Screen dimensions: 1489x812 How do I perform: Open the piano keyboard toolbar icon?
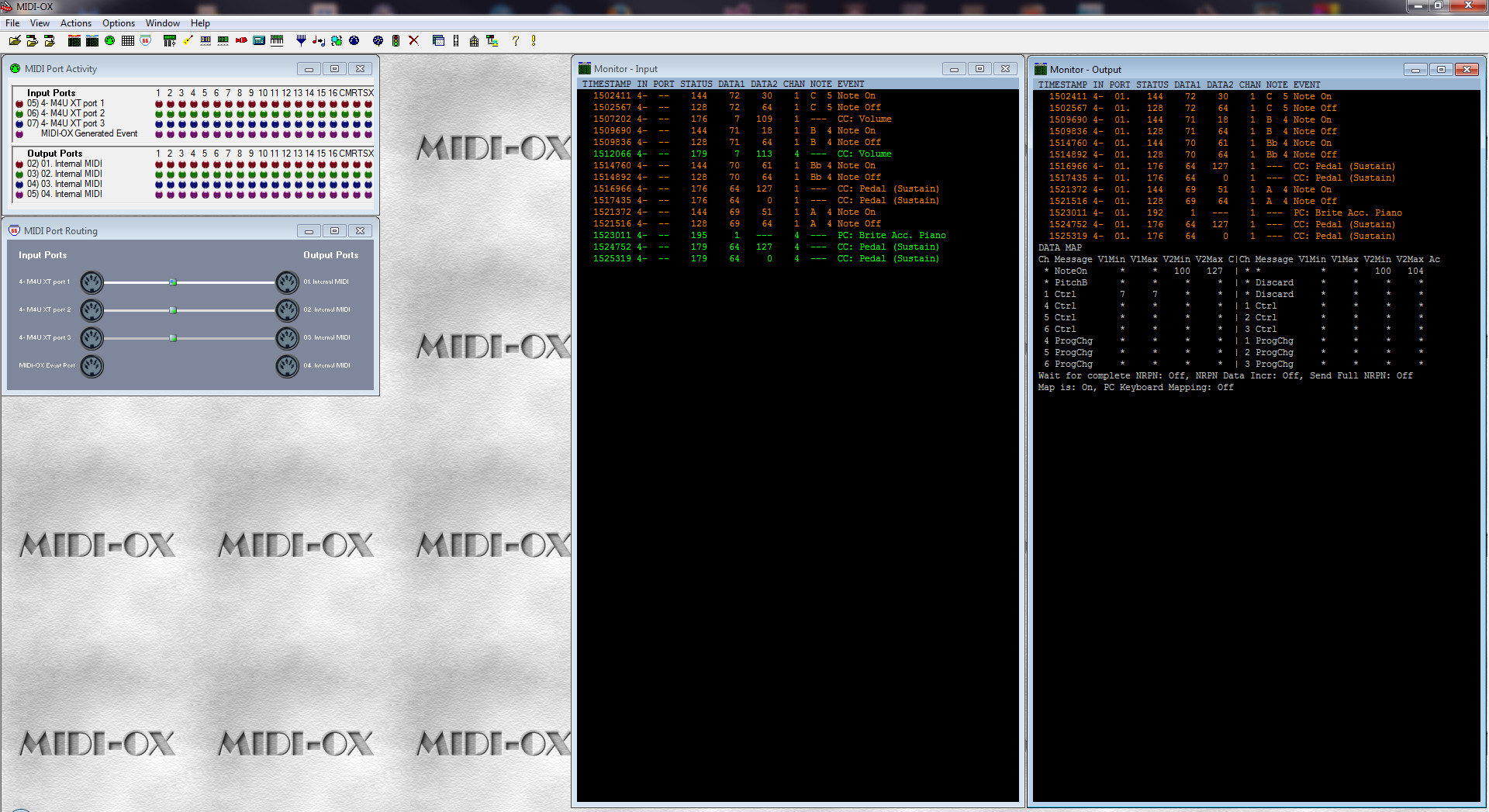click(x=277, y=40)
